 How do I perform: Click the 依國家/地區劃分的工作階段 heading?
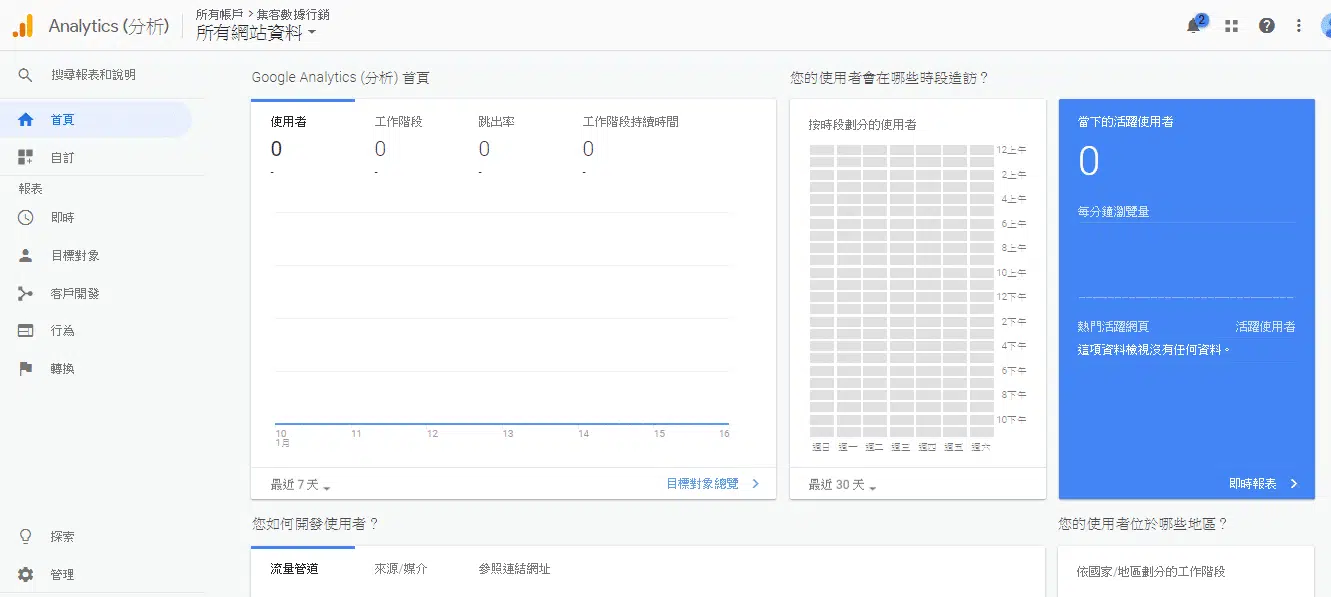coord(1151,572)
